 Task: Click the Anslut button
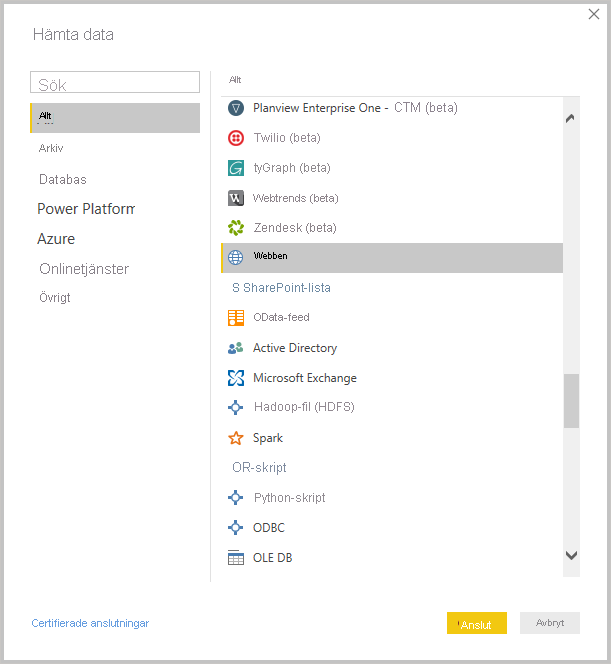pos(477,623)
